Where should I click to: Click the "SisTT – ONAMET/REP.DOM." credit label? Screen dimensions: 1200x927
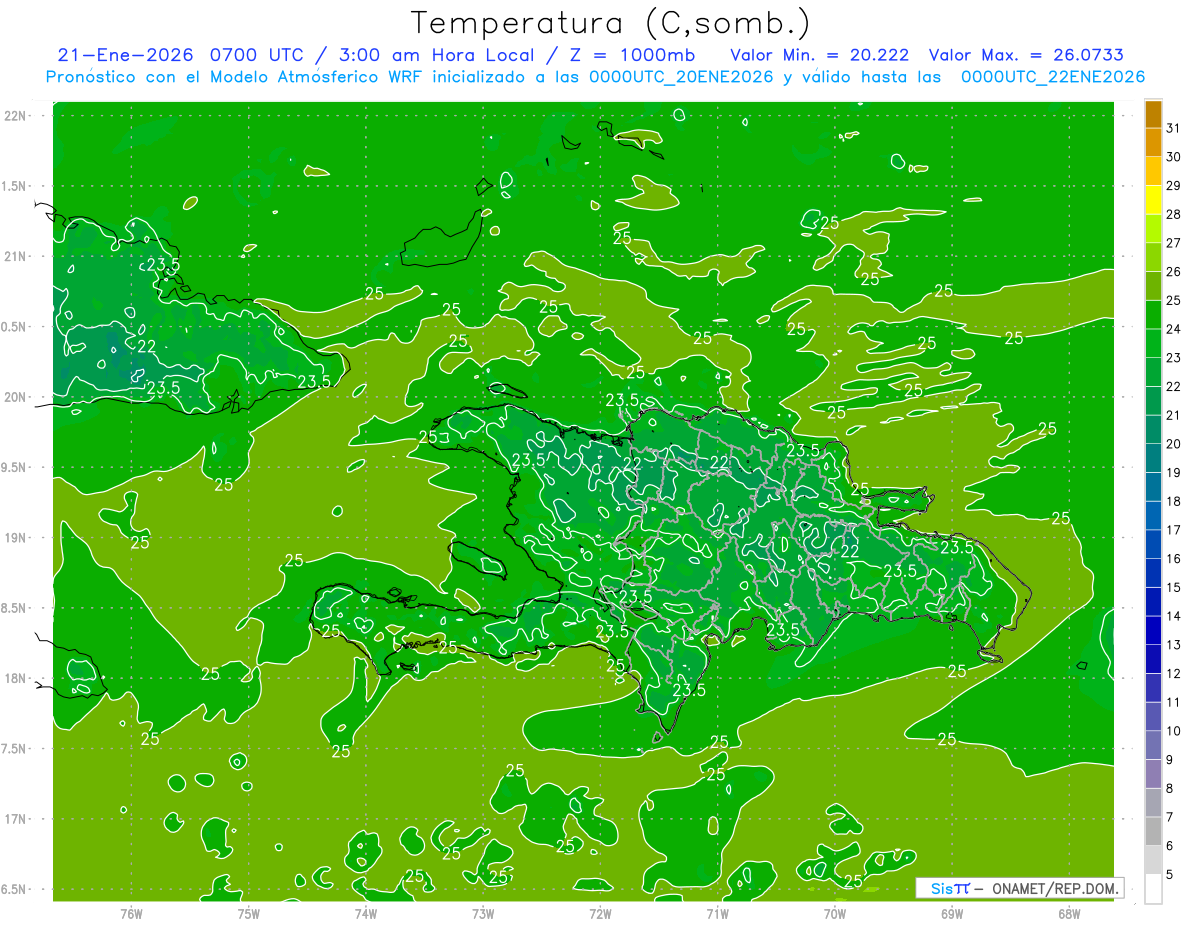point(1019,888)
